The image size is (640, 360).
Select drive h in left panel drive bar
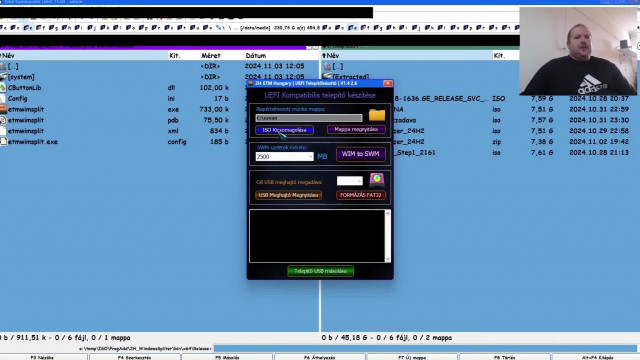(66, 28)
